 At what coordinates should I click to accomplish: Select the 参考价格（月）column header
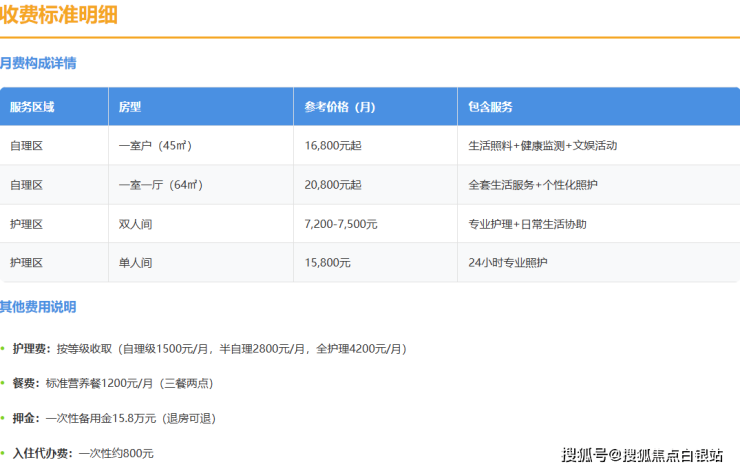pyautogui.click(x=340, y=107)
